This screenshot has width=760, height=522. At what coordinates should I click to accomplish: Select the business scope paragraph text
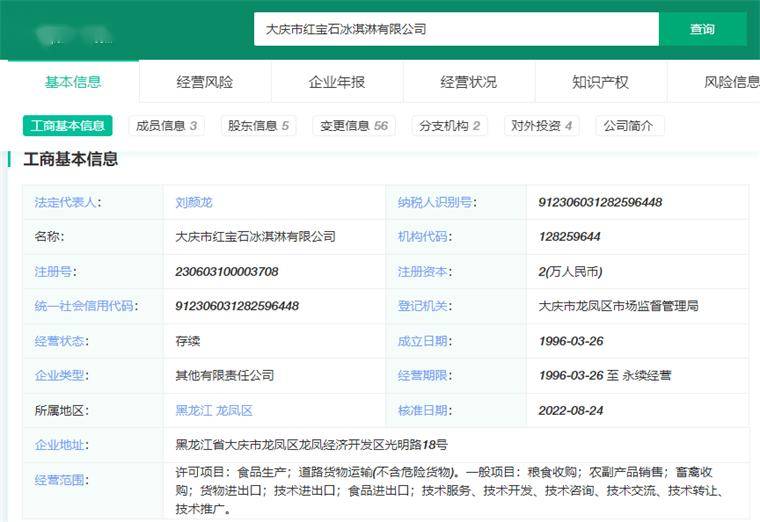pos(451,490)
